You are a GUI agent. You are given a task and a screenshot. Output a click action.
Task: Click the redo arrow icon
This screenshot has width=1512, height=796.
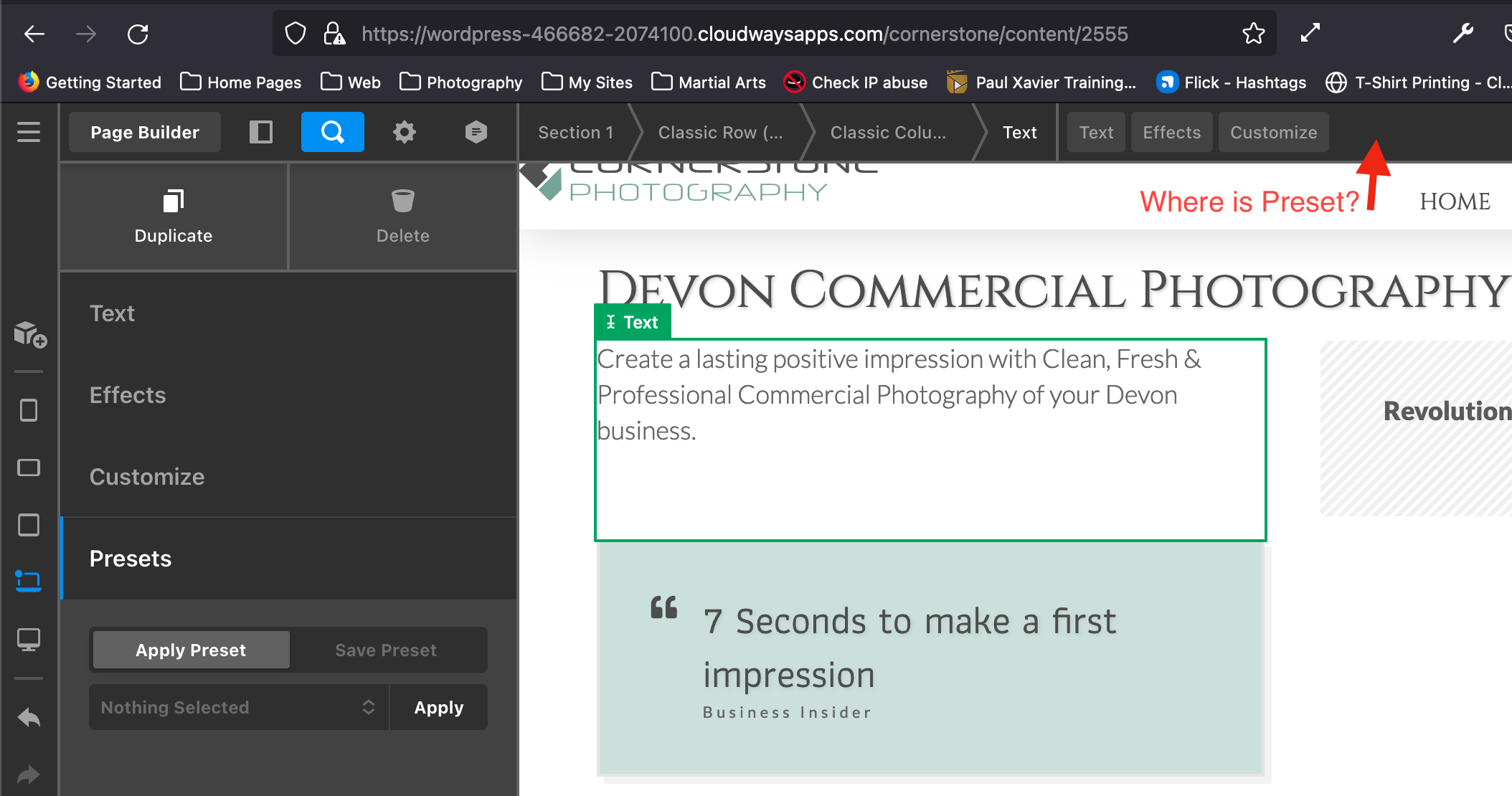pyautogui.click(x=29, y=774)
